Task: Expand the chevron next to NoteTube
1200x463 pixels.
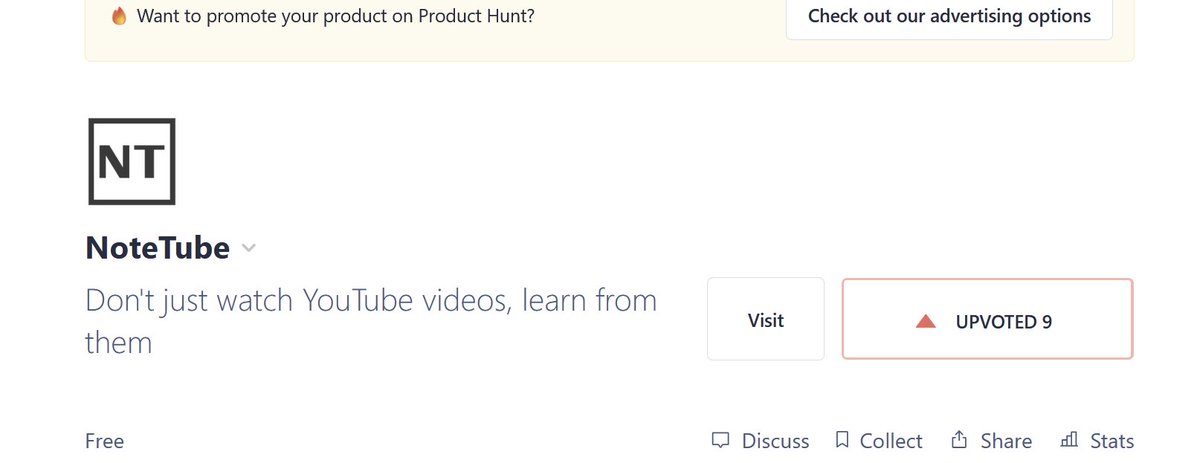Action: pyautogui.click(x=249, y=248)
